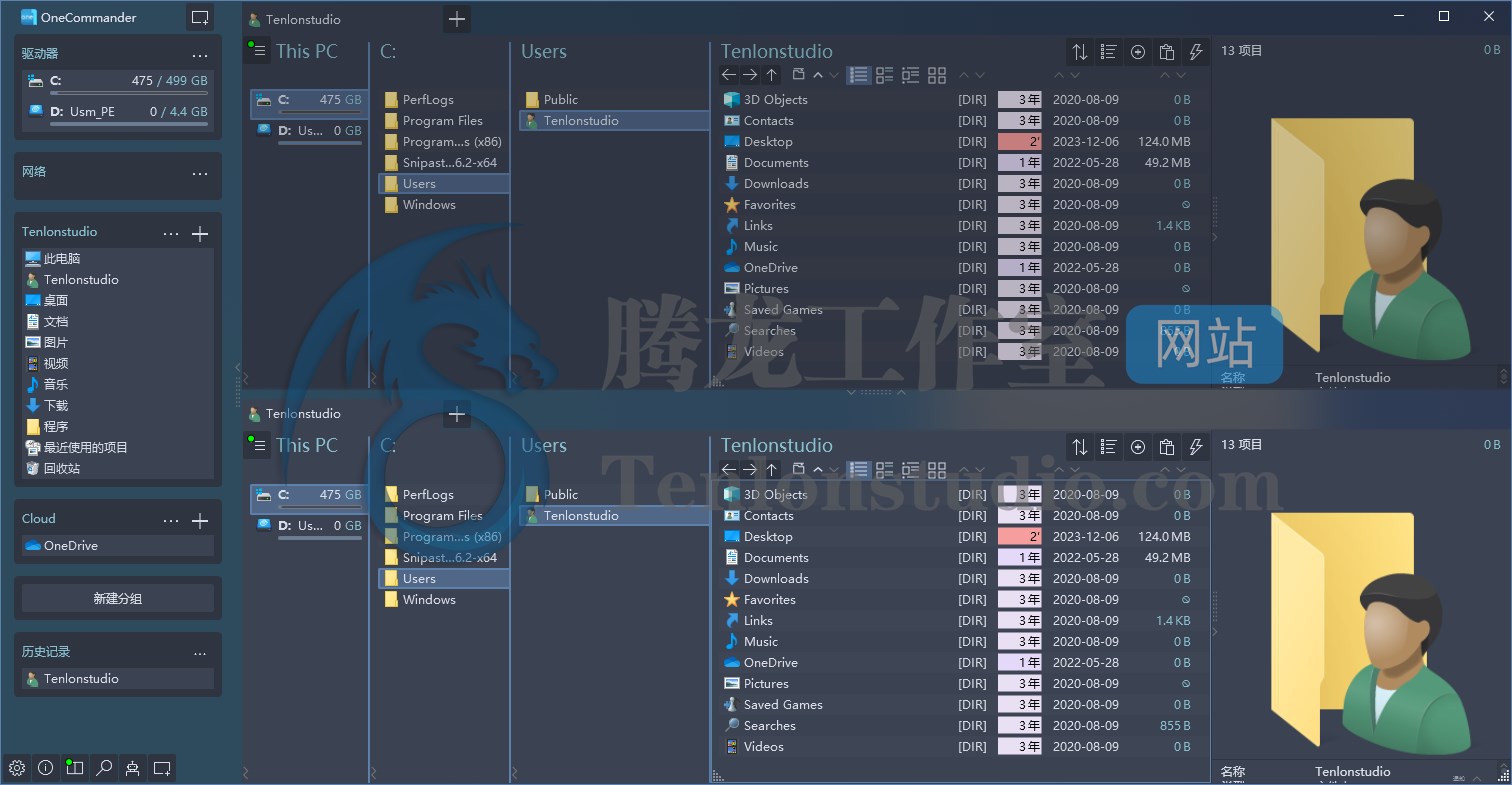The width and height of the screenshot is (1512, 785).
Task: Switch top pane to medium tiles view
Action: 884,75
